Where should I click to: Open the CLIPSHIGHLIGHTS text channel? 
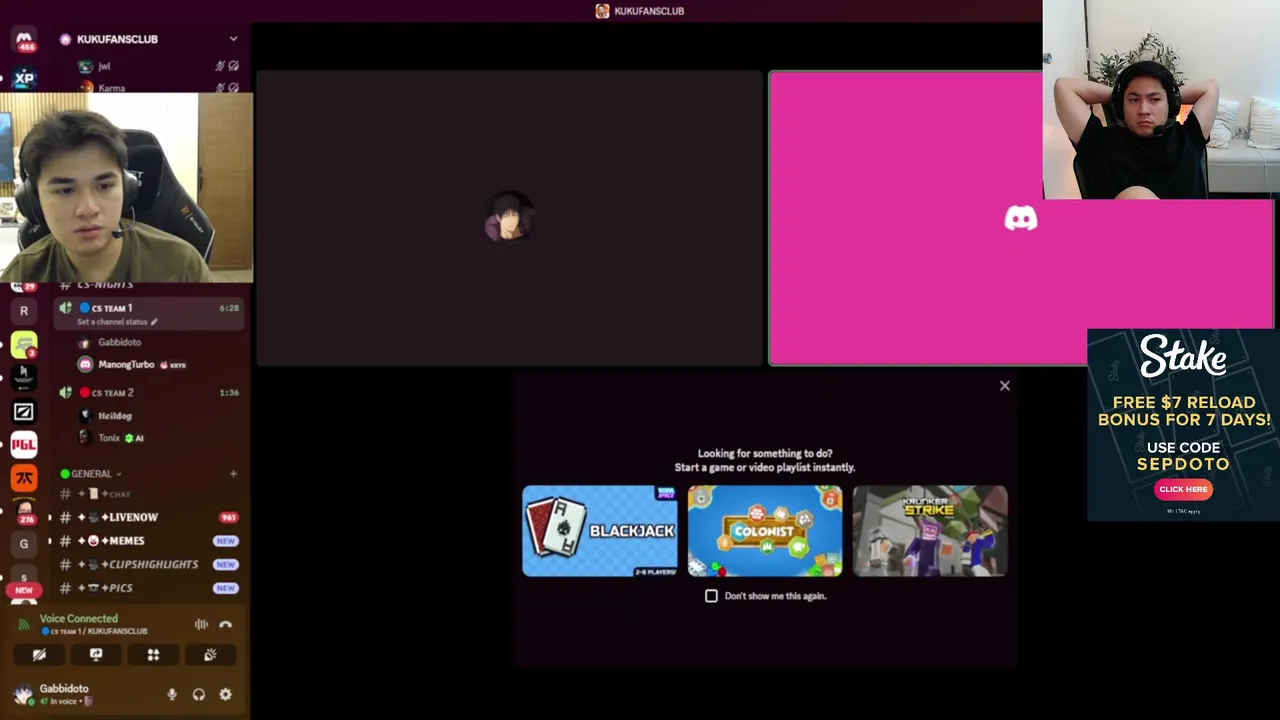[150, 564]
